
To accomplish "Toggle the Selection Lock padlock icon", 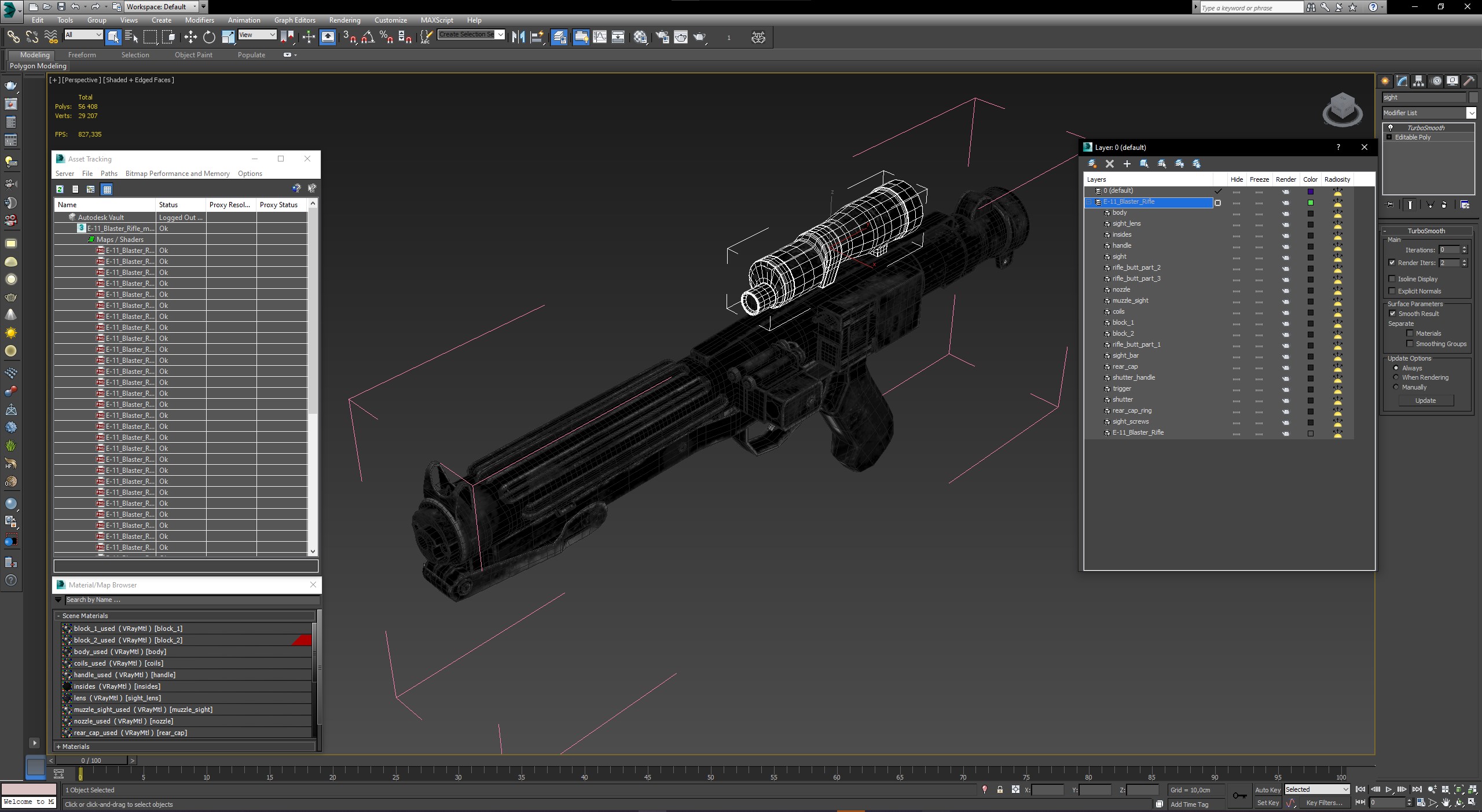I will (x=1000, y=790).
